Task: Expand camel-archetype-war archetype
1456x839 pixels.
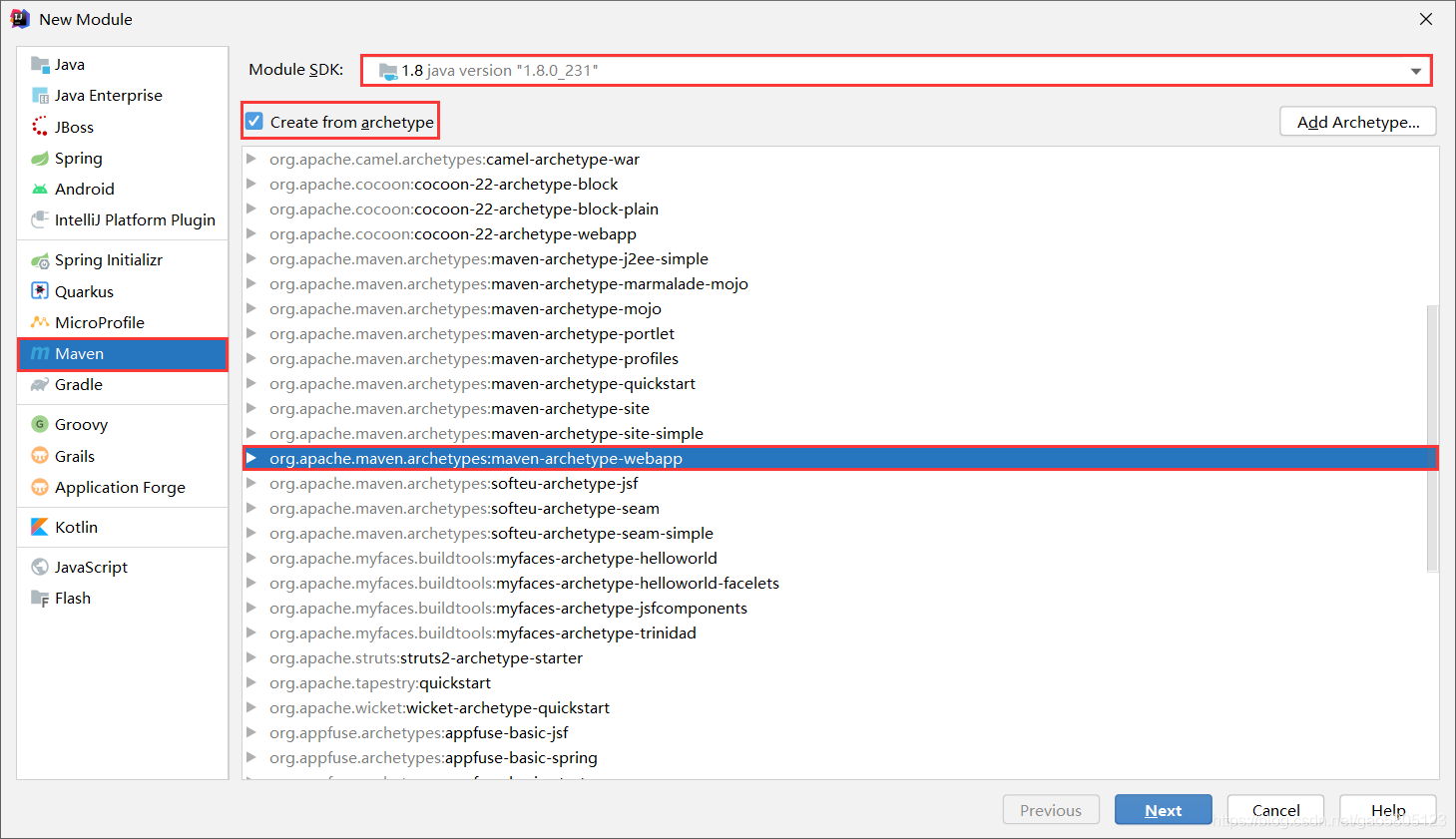Action: pyautogui.click(x=251, y=159)
